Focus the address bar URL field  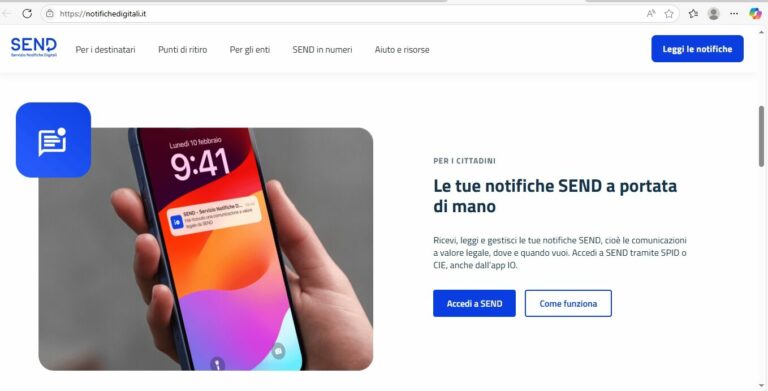click(x=343, y=14)
